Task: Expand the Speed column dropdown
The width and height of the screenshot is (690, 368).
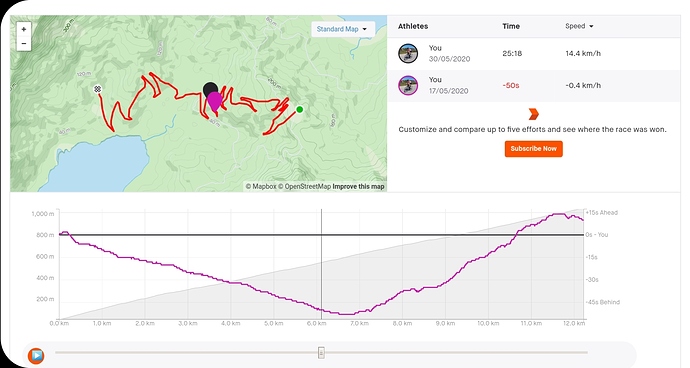Action: click(x=579, y=26)
